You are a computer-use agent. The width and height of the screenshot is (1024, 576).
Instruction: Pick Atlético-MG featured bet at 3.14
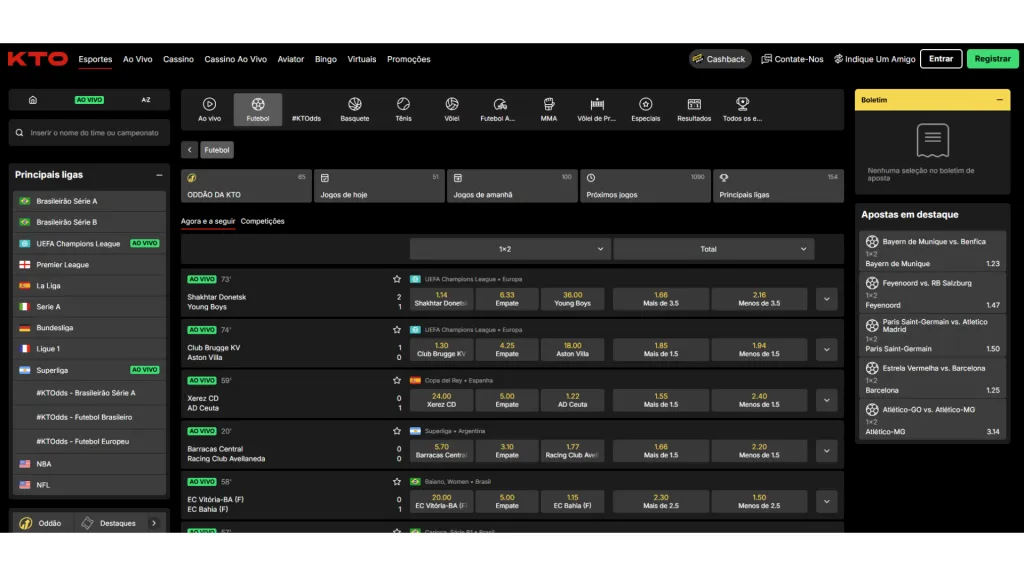point(932,420)
